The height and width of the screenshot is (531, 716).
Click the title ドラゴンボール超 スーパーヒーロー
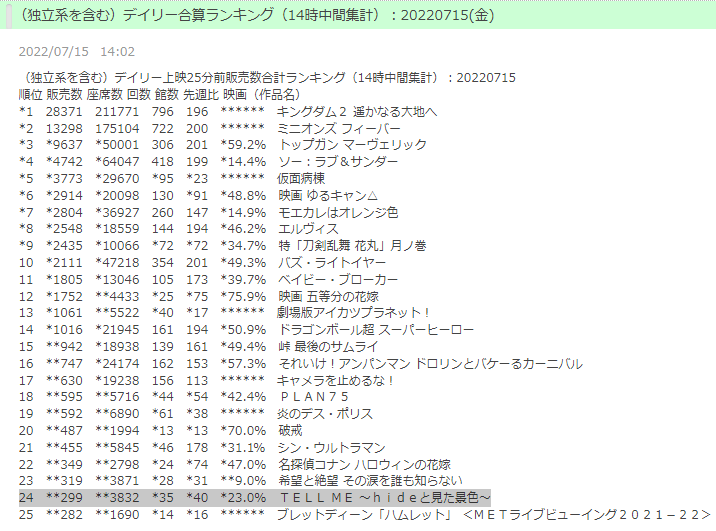376,330
